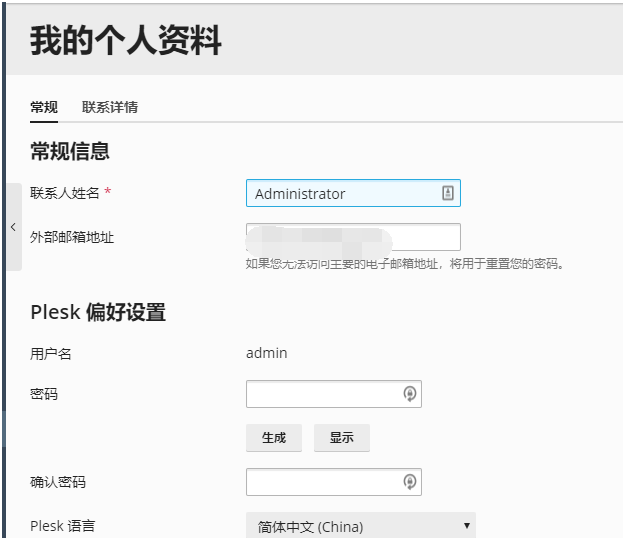The height and width of the screenshot is (540, 625).
Task: Click the 联系人姓名 label
Action: pyautogui.click(x=65, y=193)
